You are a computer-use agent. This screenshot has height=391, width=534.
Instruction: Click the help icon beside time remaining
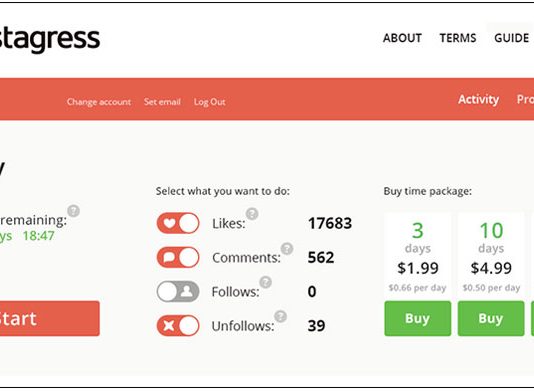[74, 211]
